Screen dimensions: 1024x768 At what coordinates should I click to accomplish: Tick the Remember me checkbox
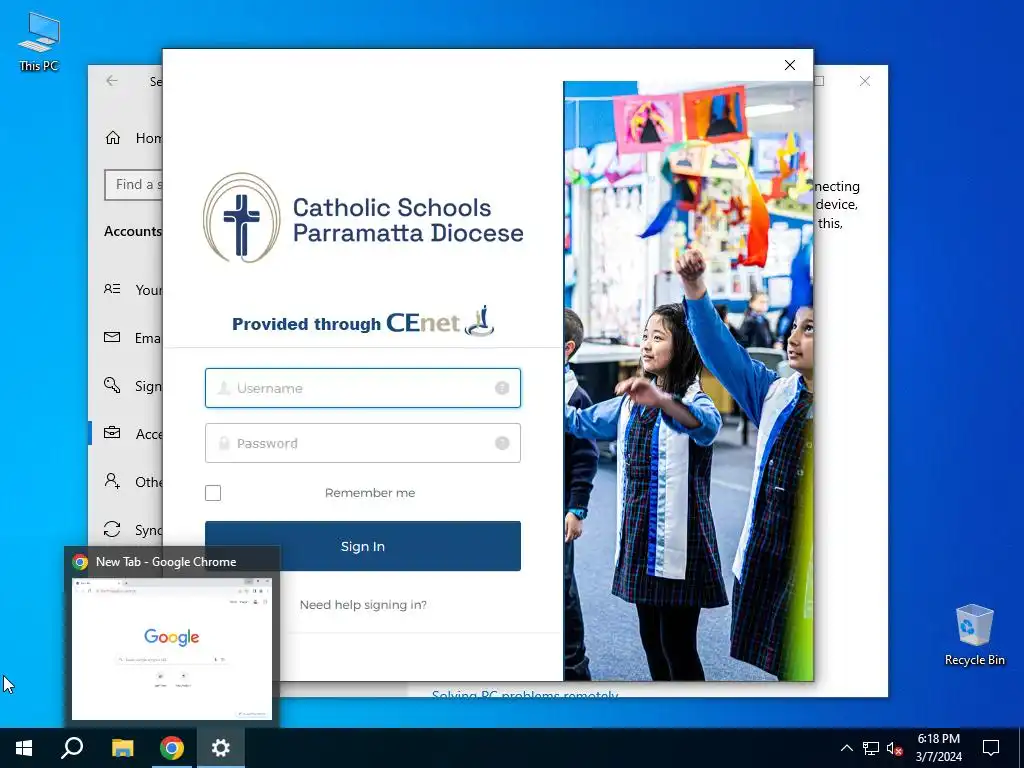[x=213, y=492]
